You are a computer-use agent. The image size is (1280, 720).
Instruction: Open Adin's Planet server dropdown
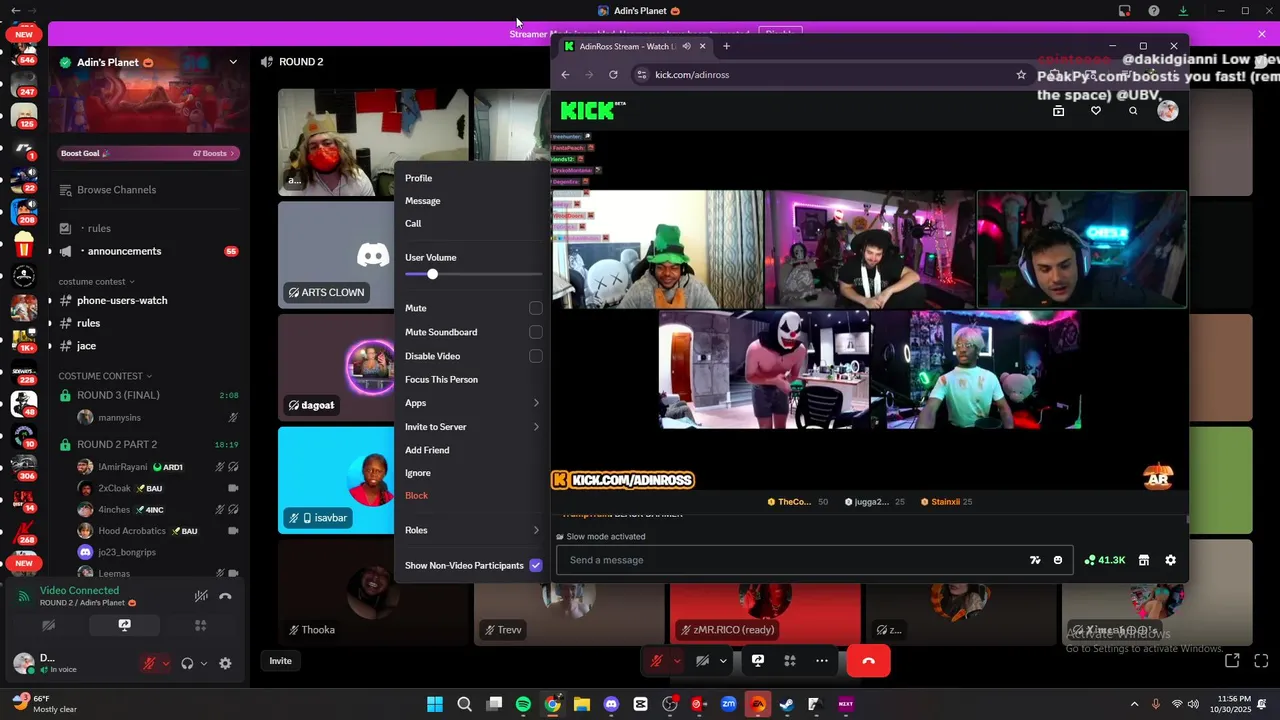(233, 62)
